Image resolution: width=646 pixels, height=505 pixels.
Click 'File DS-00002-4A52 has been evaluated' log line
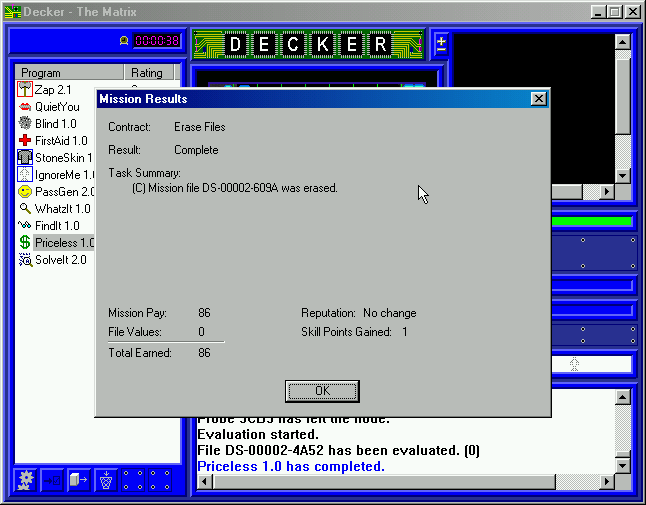click(x=338, y=450)
